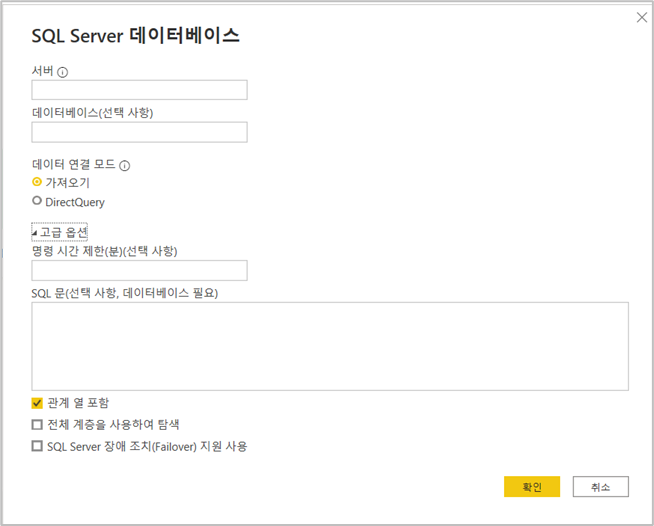Screen dimensions: 654x526
Task: Focus the 데이터베이스(선택 사항) input field
Action: (x=139, y=132)
